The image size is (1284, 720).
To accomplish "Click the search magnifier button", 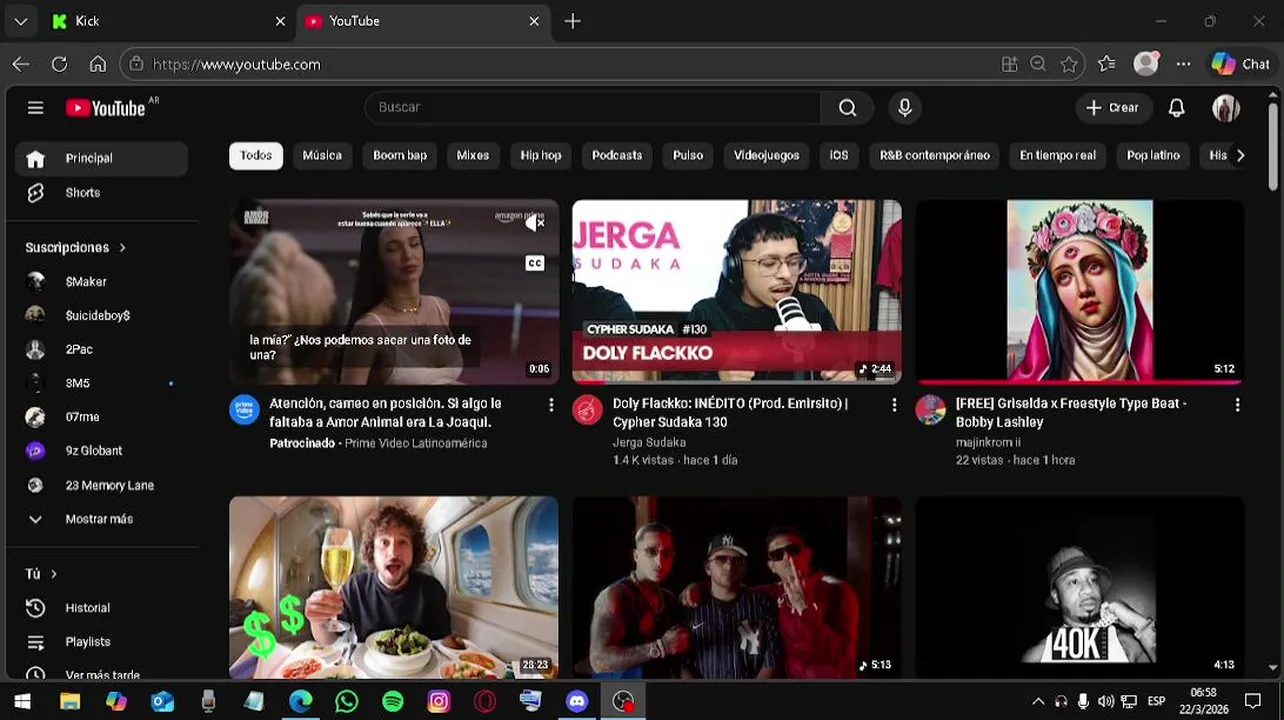I will pyautogui.click(x=847, y=108).
